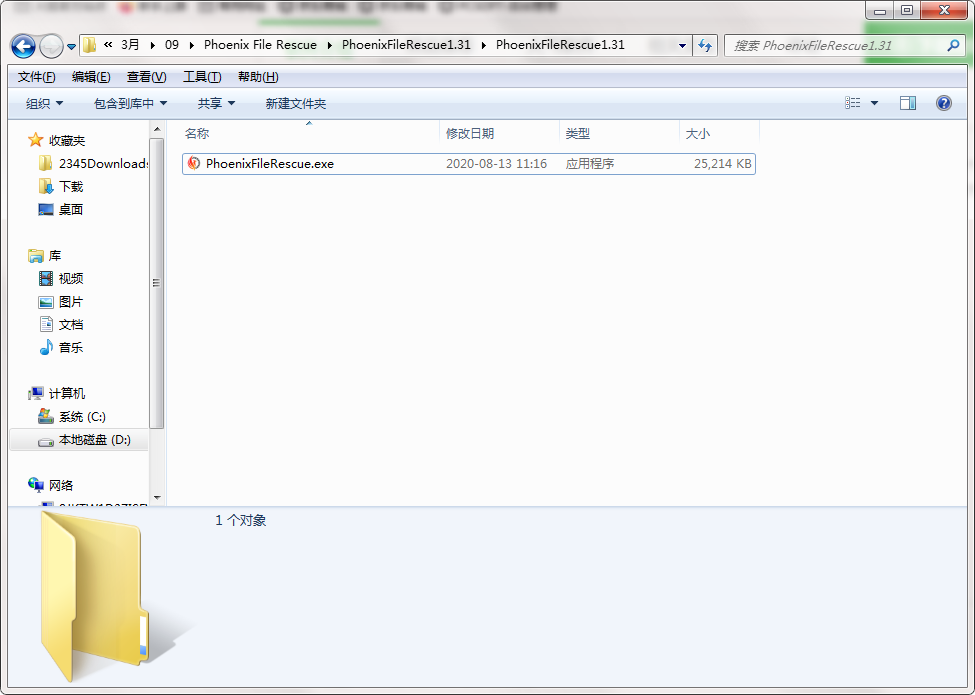Click the blue help icon

pyautogui.click(x=943, y=103)
